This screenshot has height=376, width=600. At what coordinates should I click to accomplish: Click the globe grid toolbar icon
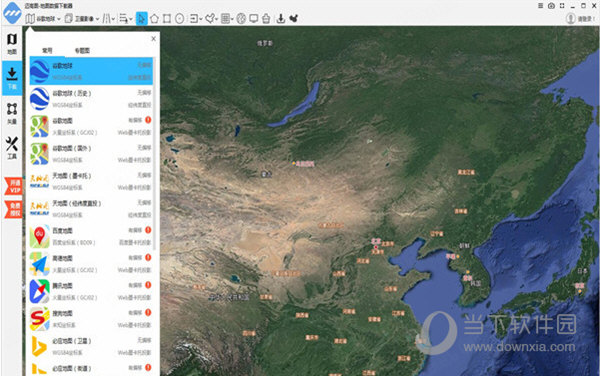(241, 18)
